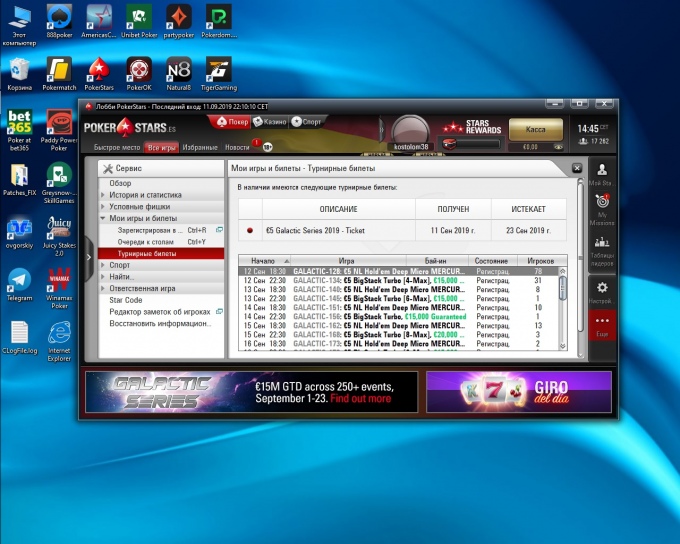Open PokerOK desktop icon
The width and height of the screenshot is (680, 544).
click(139, 74)
